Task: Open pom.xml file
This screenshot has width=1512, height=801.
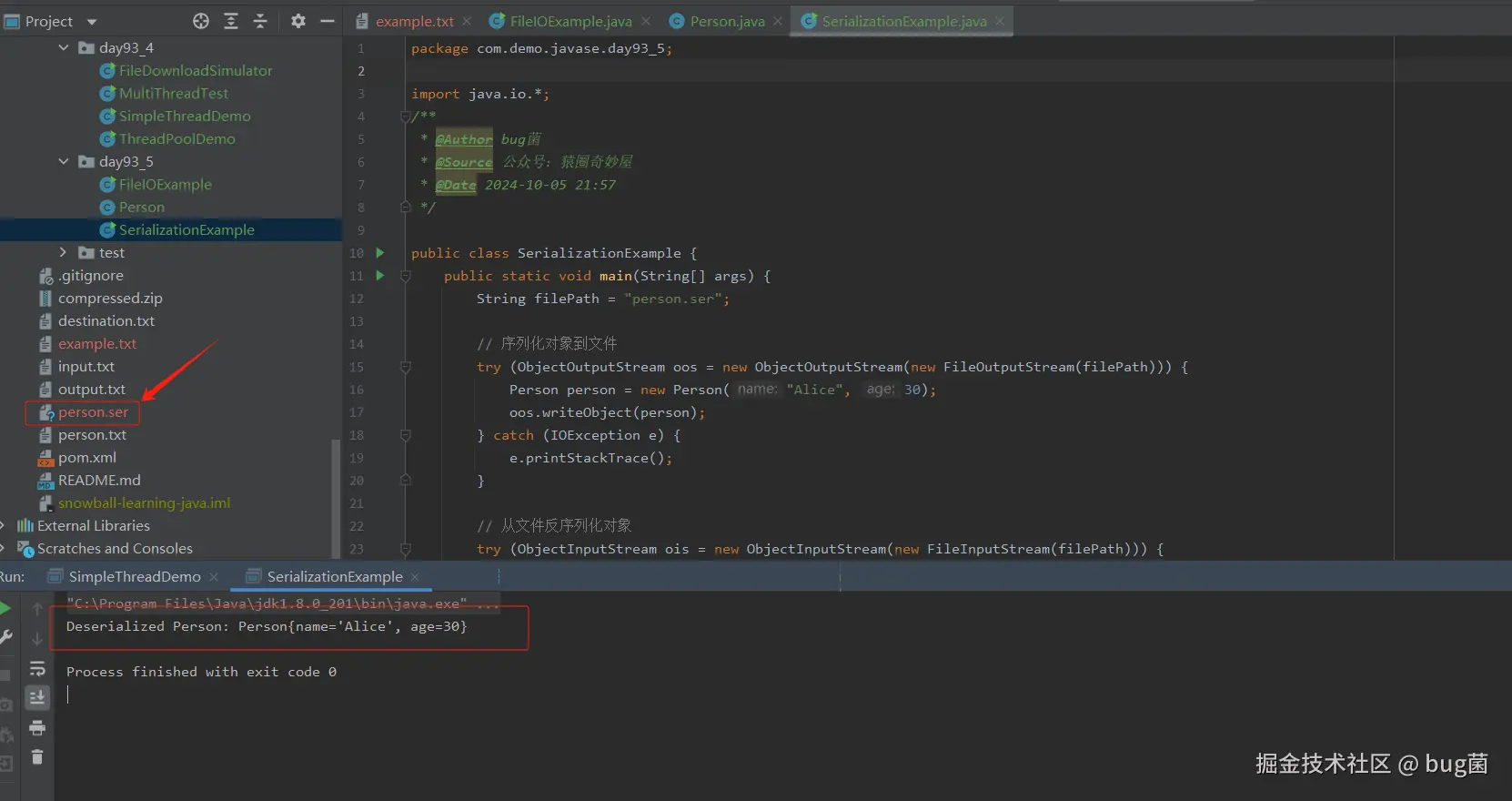Action: tap(86, 457)
